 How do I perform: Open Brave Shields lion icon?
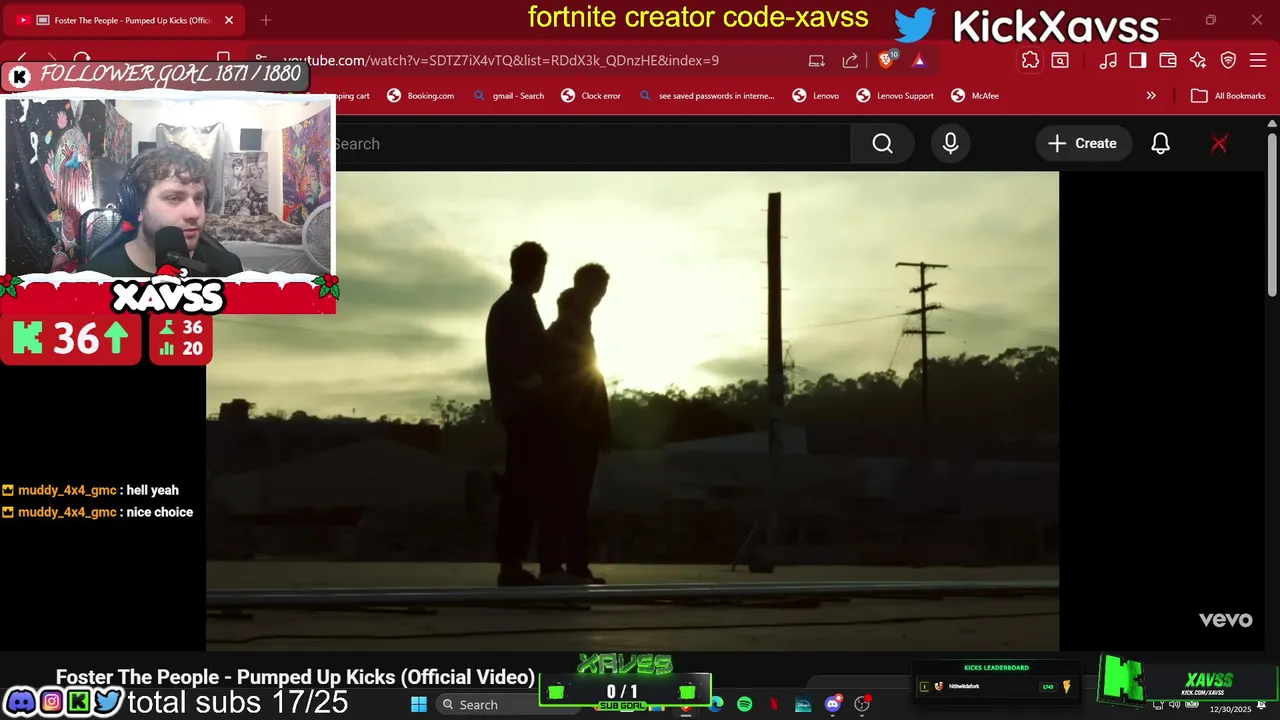[886, 60]
